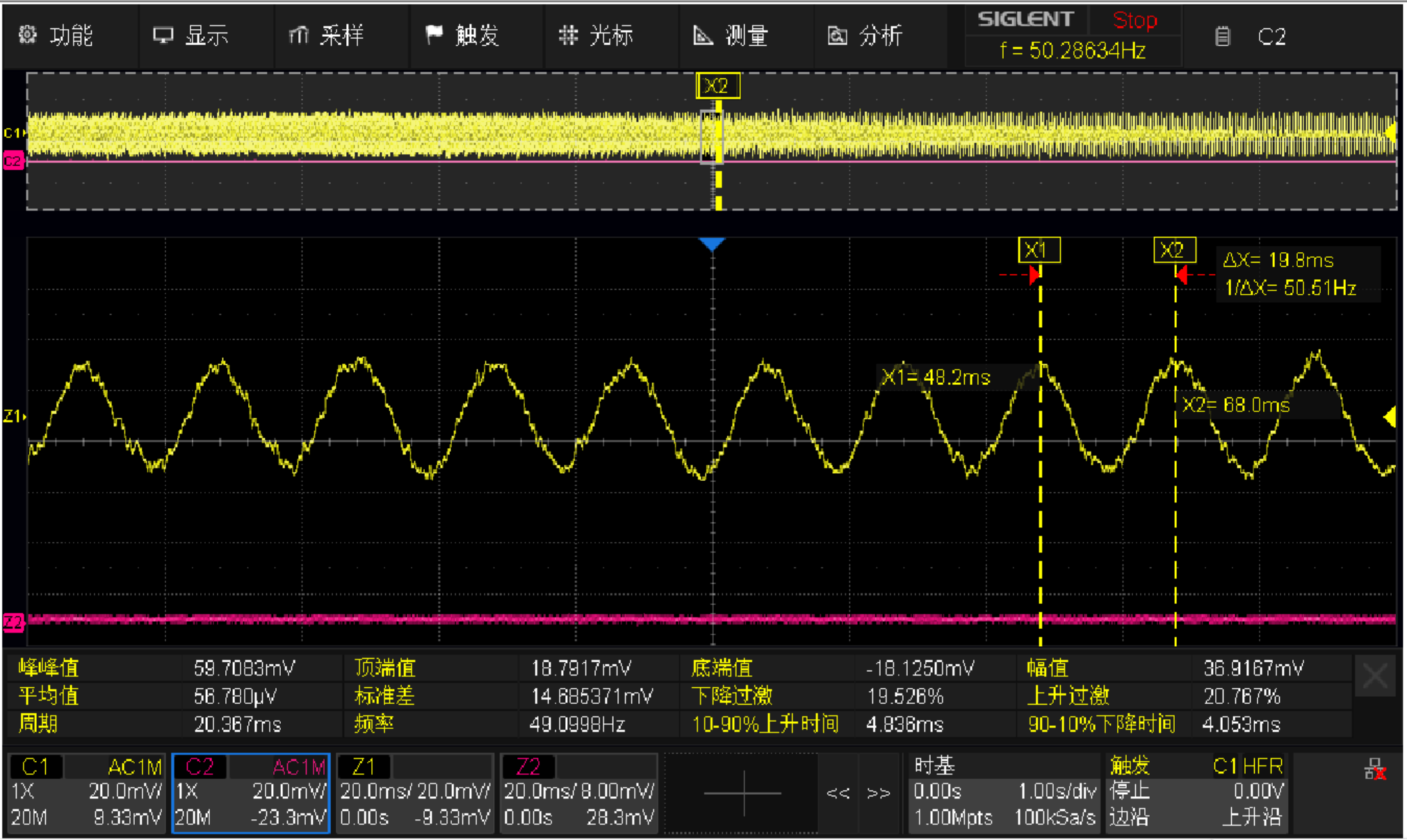The width and height of the screenshot is (1407, 840).
Task: Click the >> scroll right button
Action: (x=879, y=793)
